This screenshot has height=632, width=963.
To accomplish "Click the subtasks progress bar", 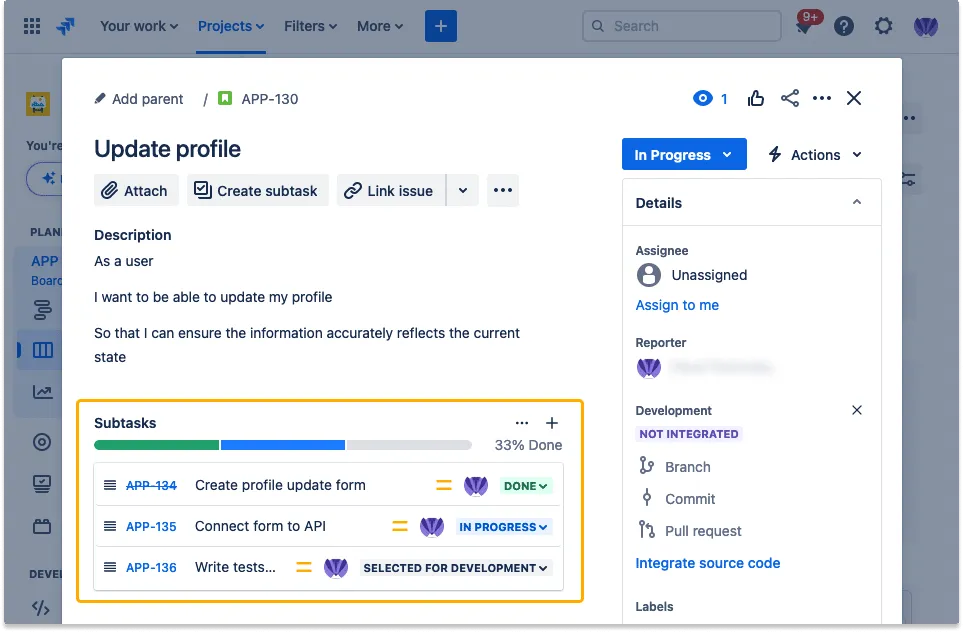I will point(283,445).
